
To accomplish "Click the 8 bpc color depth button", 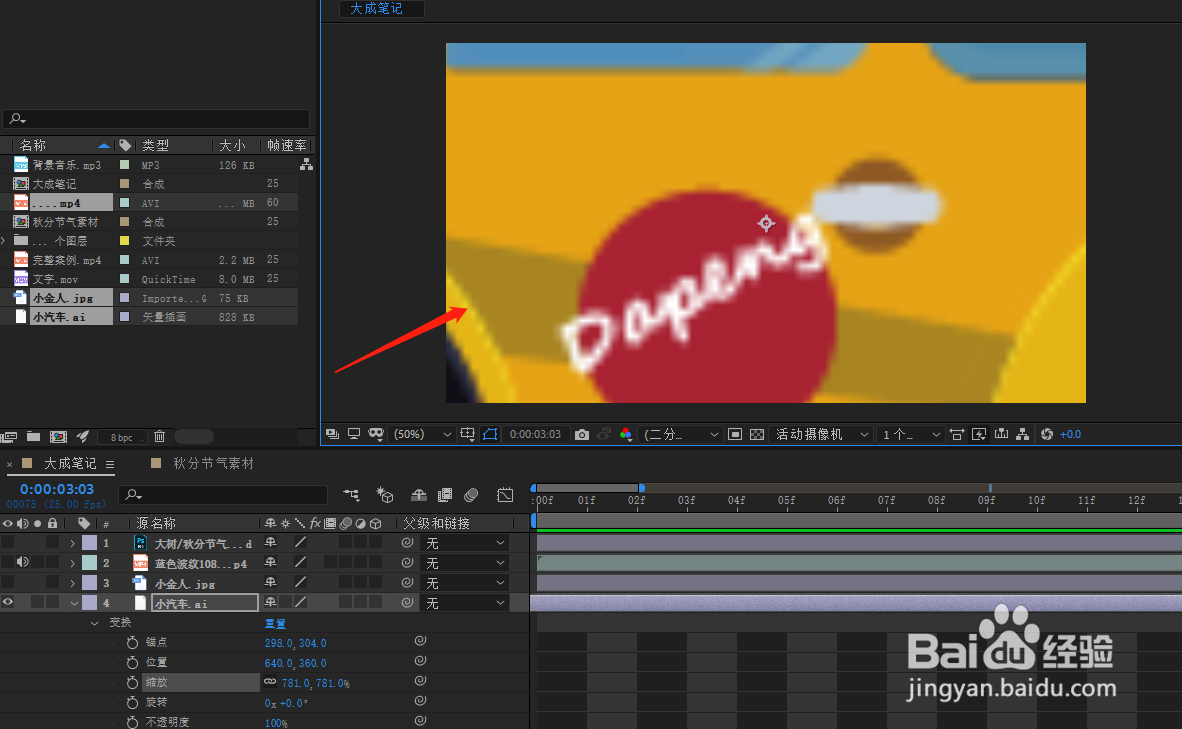I will (x=121, y=437).
